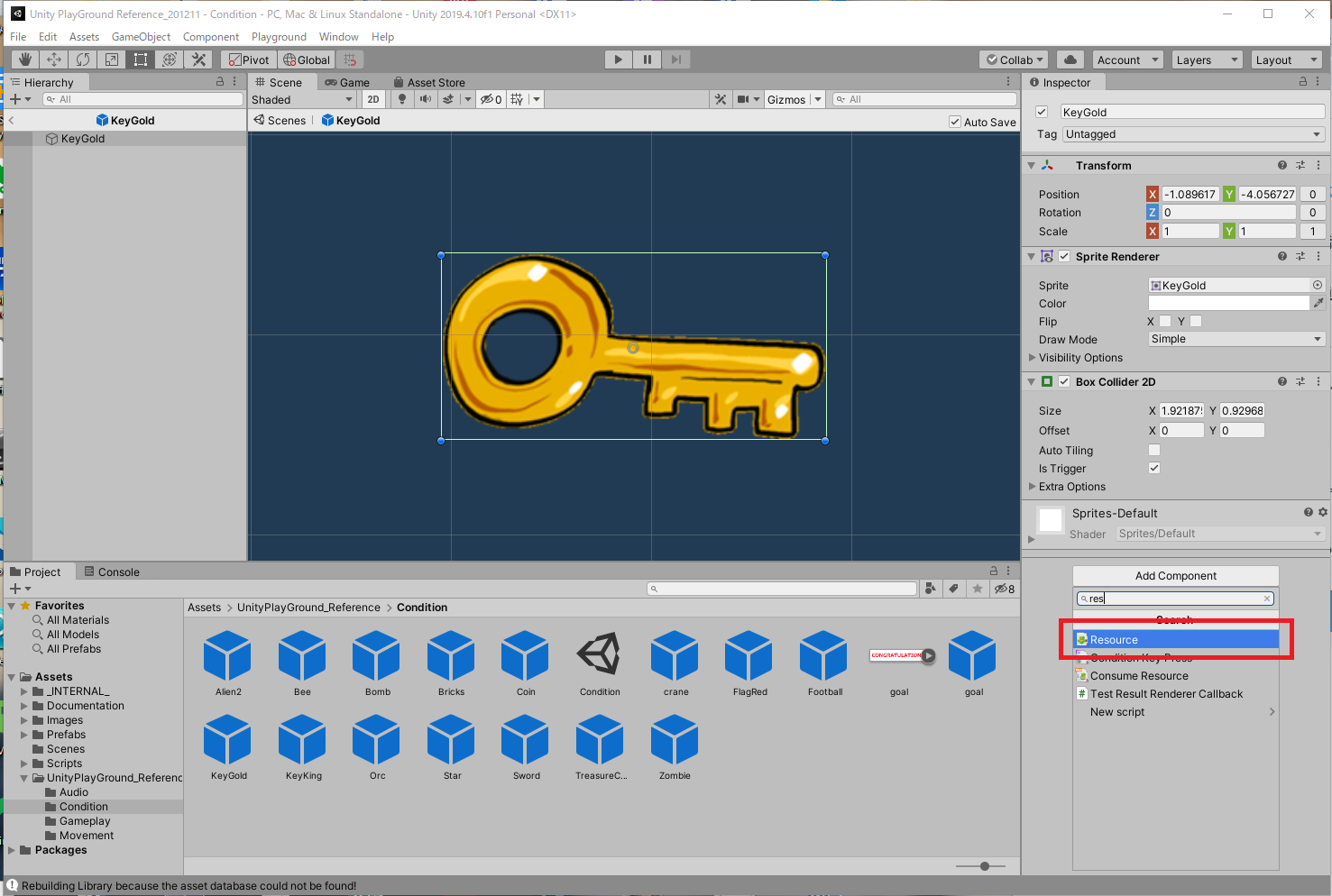The width and height of the screenshot is (1332, 896).
Task: Uncheck Is Trigger checkbox
Action: pos(1154,468)
